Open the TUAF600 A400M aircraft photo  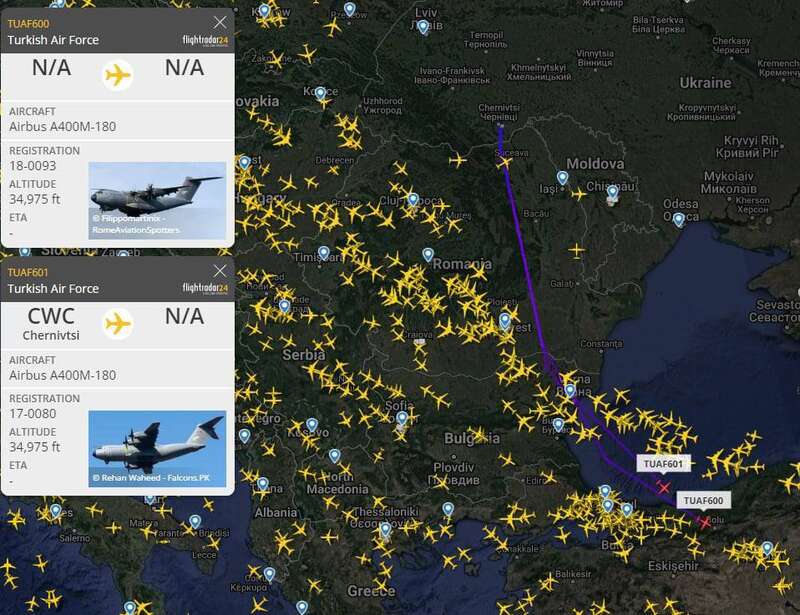[157, 201]
